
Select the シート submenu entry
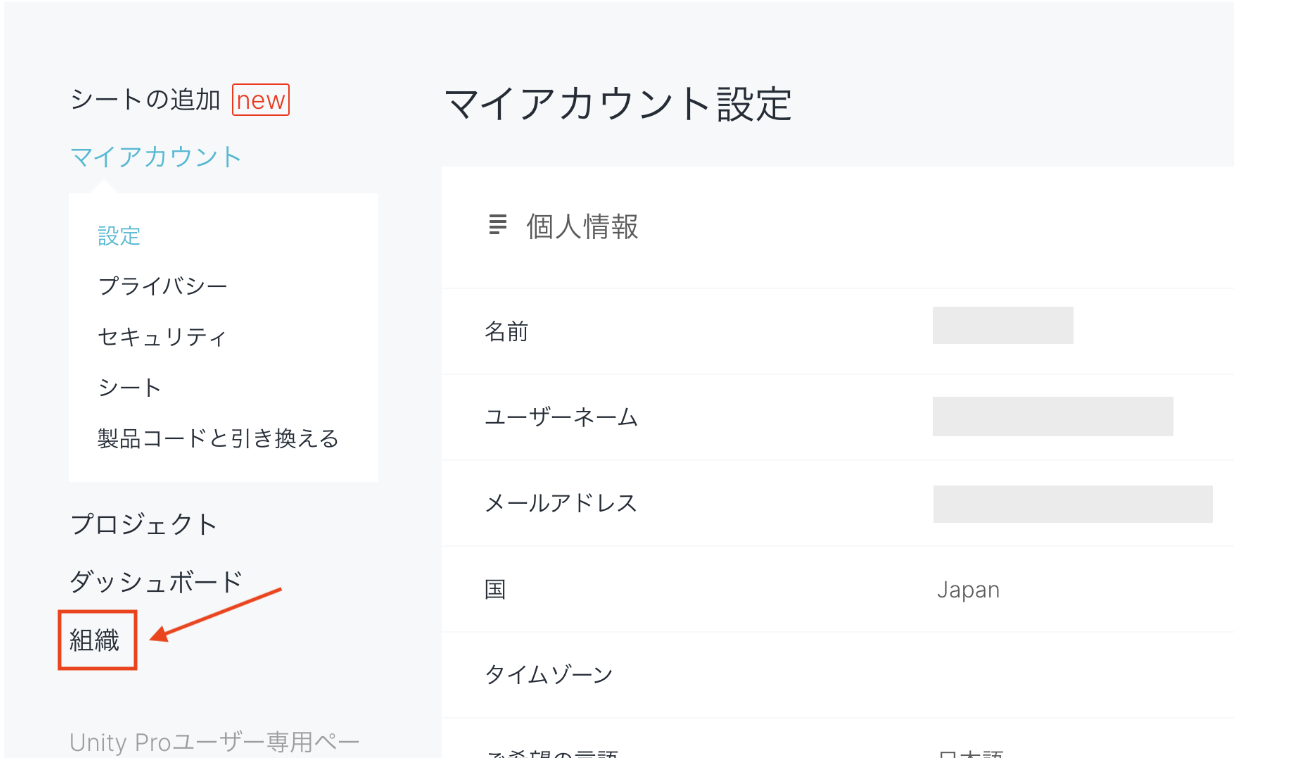click(130, 388)
